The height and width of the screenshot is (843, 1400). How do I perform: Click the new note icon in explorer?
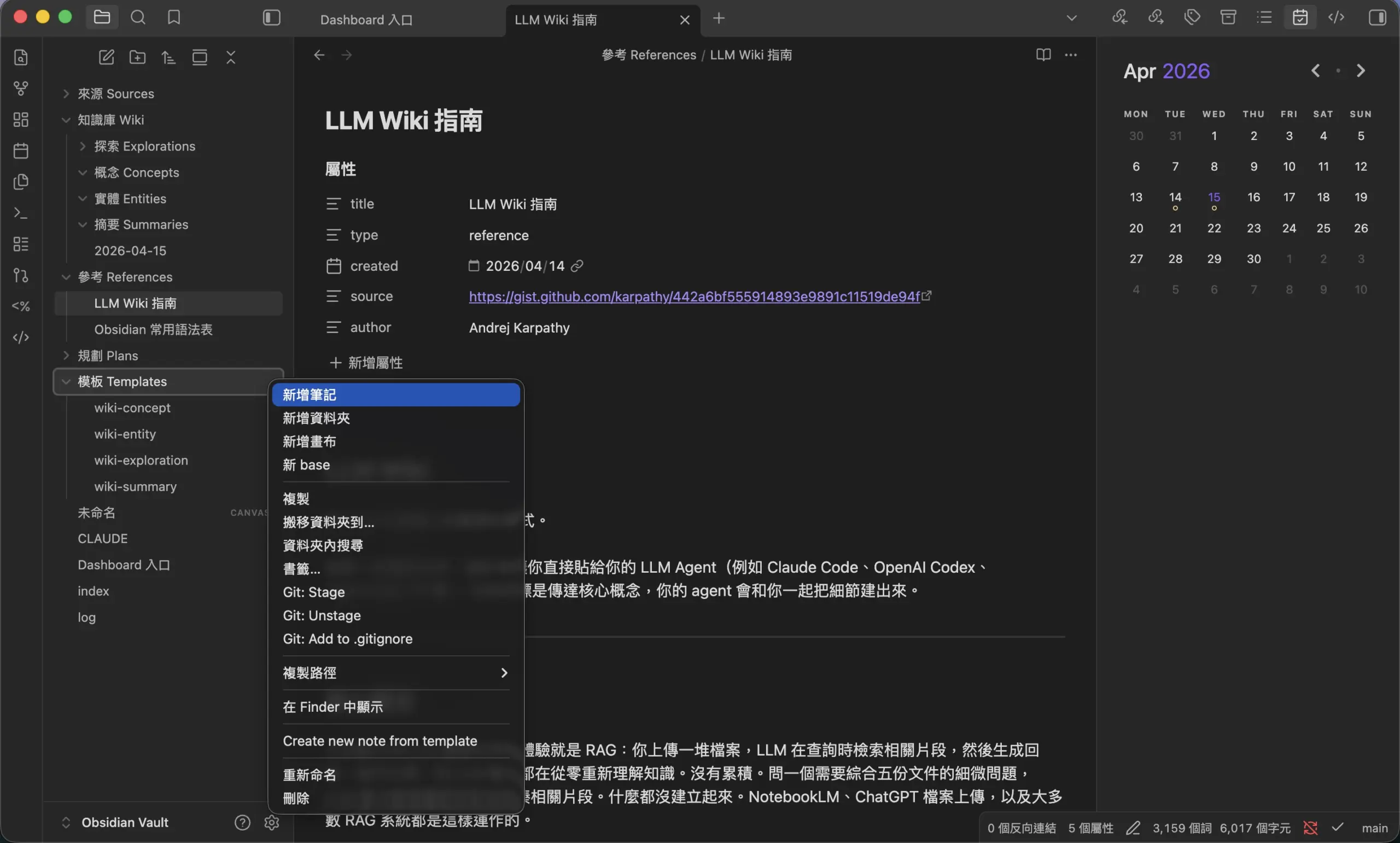[106, 57]
